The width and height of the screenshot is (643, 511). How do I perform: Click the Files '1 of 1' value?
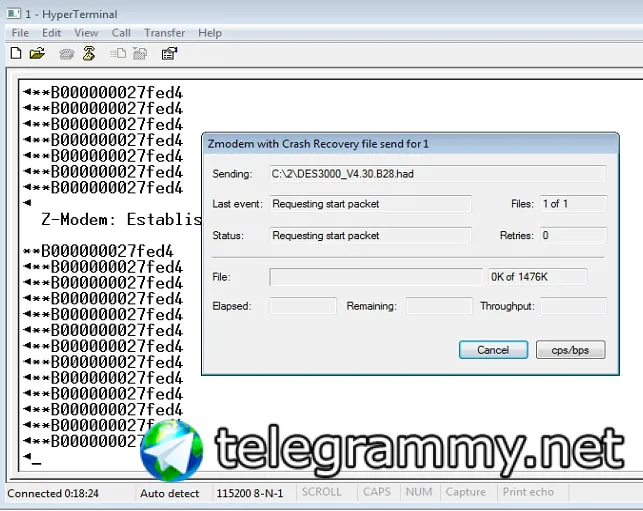tap(573, 204)
